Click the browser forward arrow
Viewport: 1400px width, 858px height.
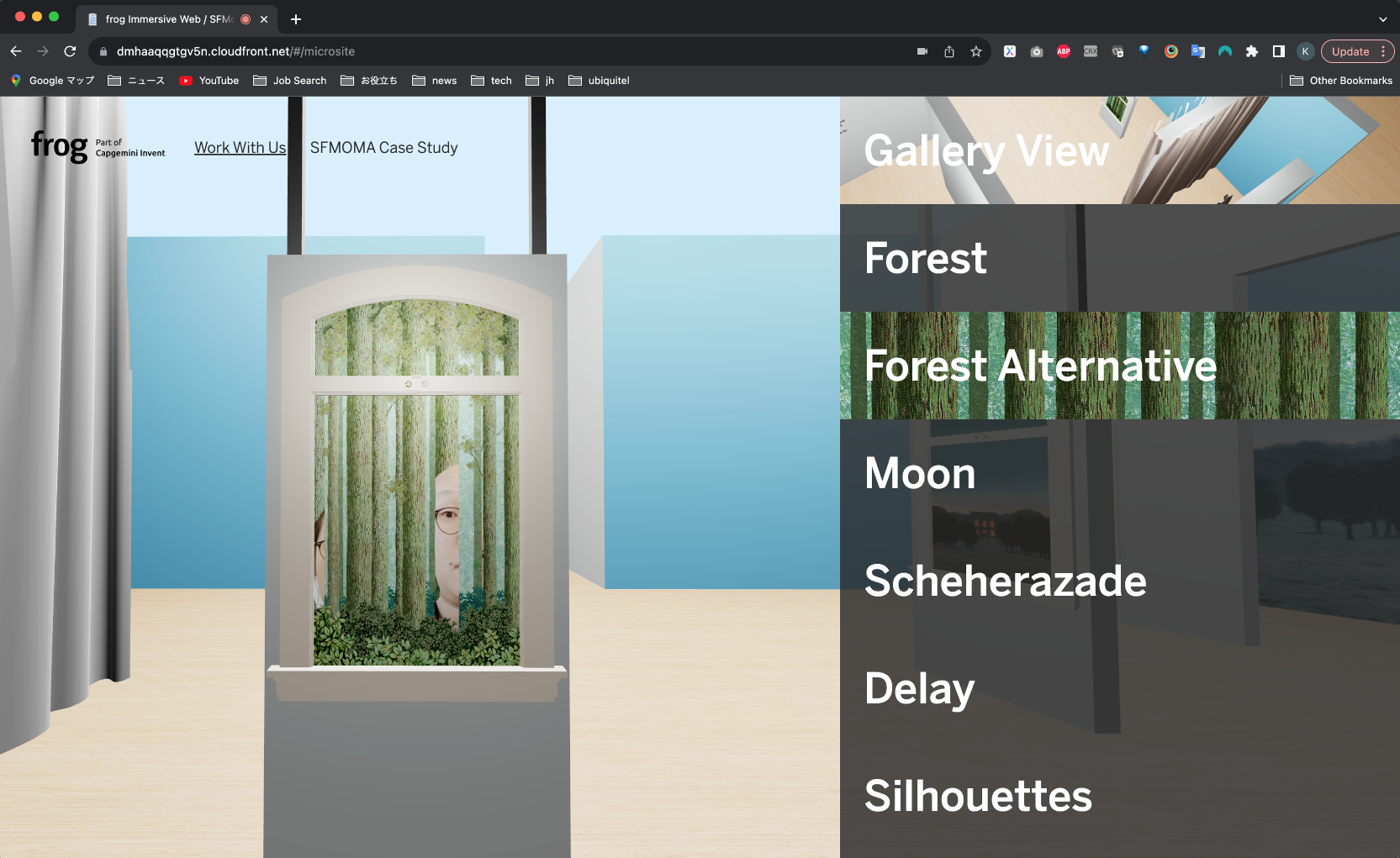point(43,51)
